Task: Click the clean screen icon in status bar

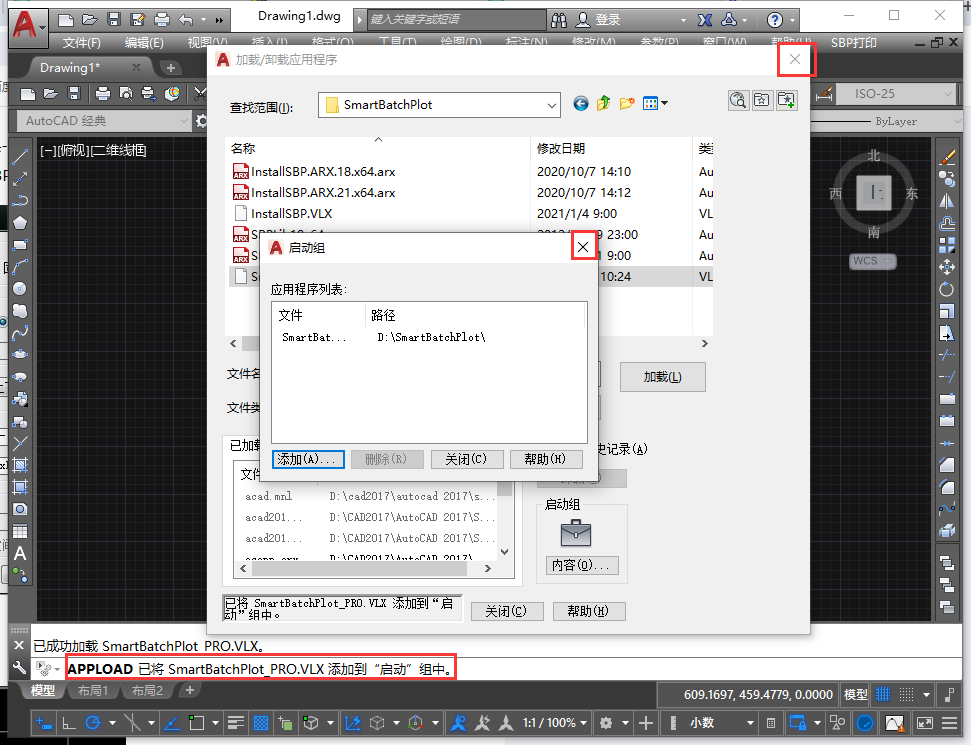Action: pyautogui.click(x=925, y=723)
